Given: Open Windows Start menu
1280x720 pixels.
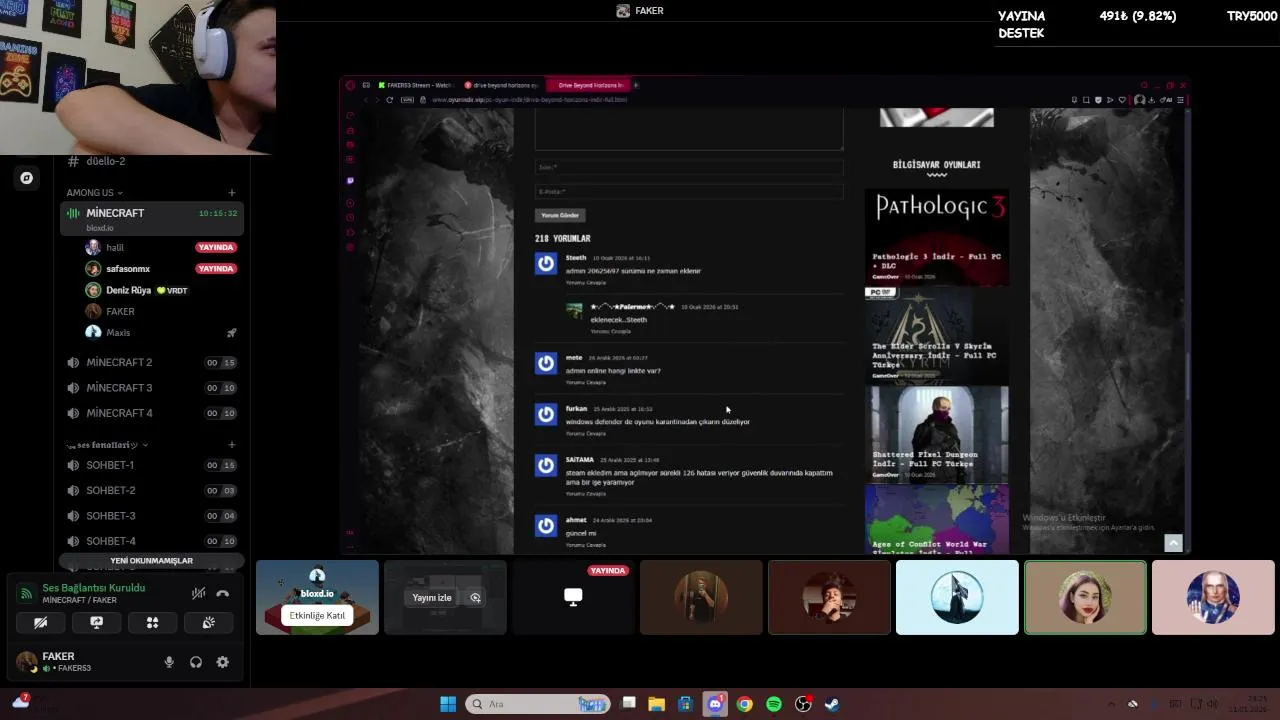Looking at the screenshot, I should [448, 704].
